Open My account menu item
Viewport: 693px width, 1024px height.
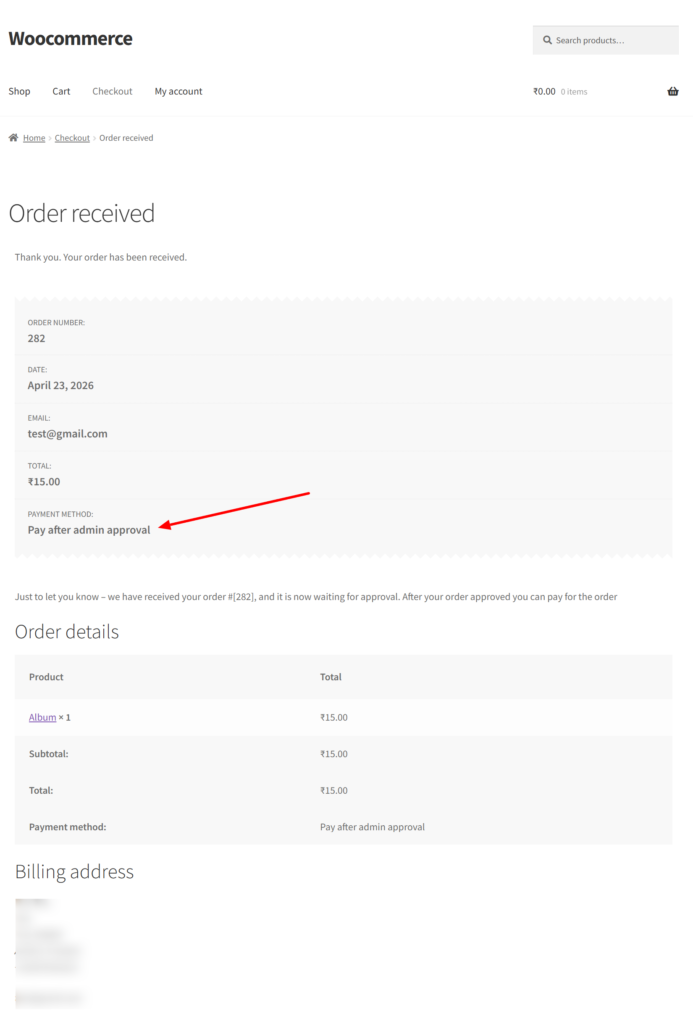pos(178,92)
